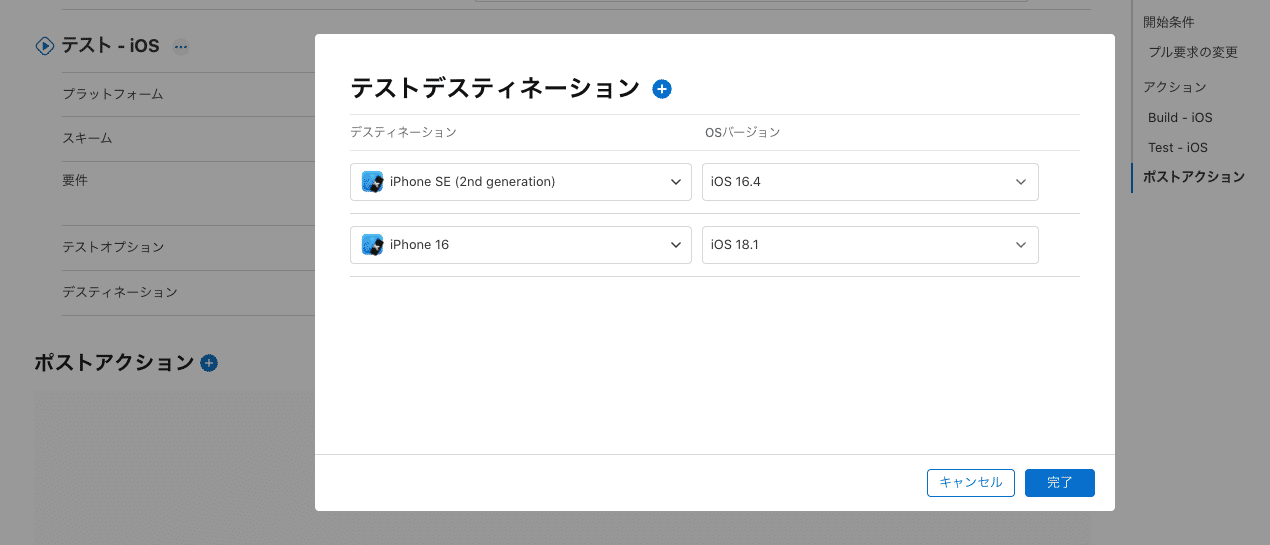Expand the iOS 16.4 version dropdown
1270x545 pixels.
coord(869,182)
